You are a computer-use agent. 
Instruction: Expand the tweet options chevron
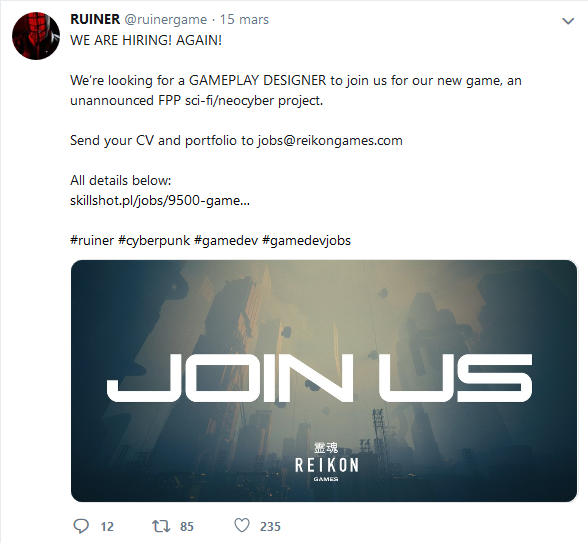coord(568,21)
